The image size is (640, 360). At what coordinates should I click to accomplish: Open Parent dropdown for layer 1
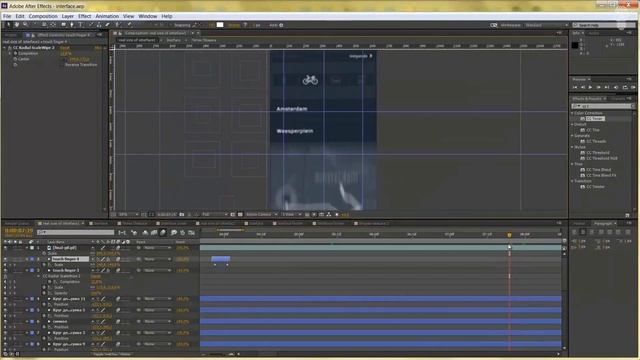[157, 248]
